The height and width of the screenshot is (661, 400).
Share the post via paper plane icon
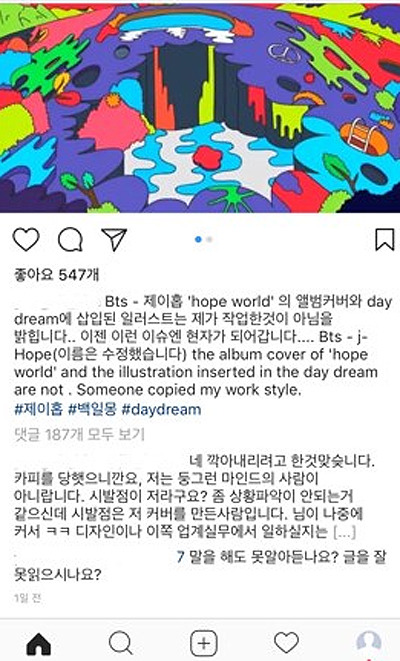point(115,239)
